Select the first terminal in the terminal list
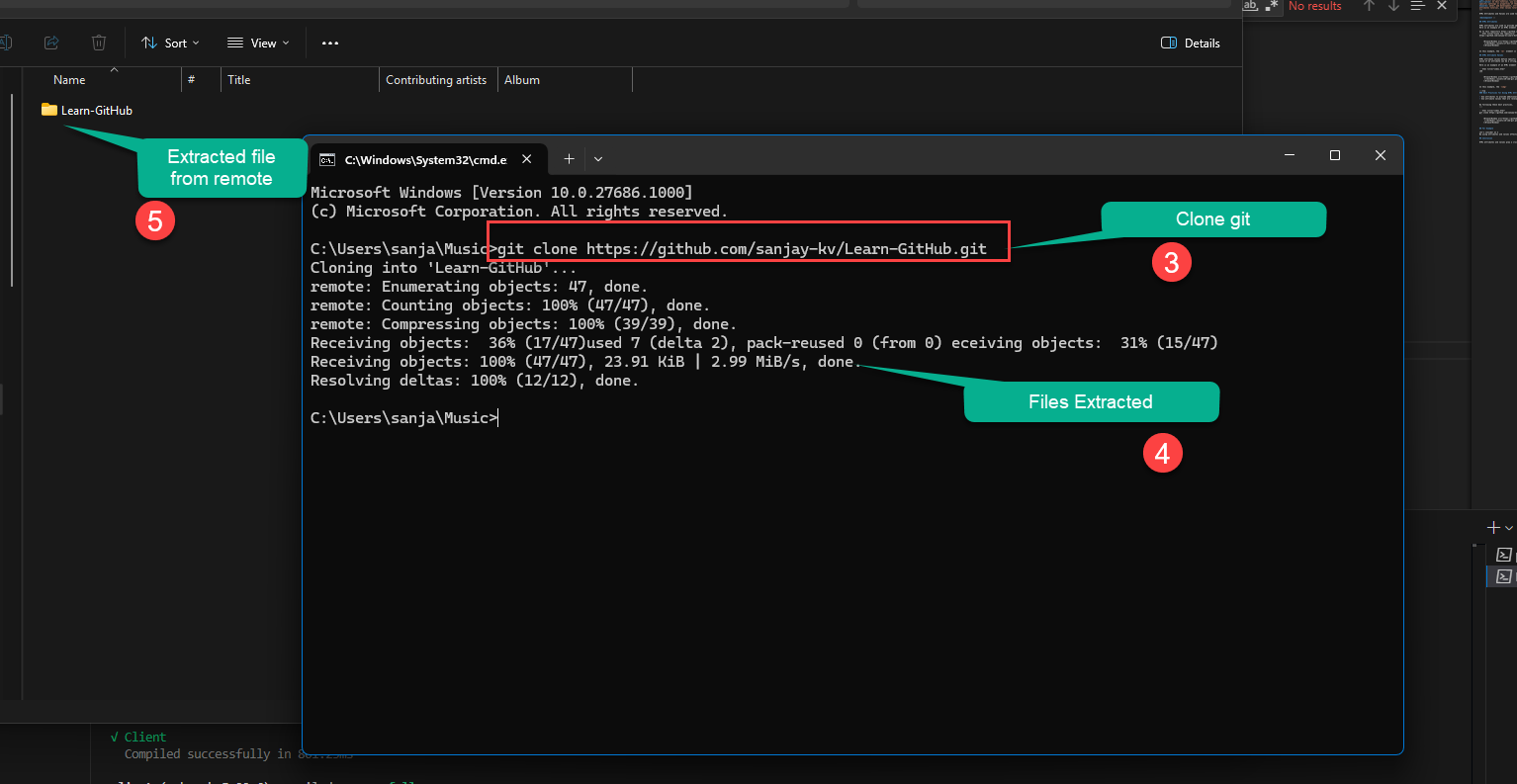The width and height of the screenshot is (1517, 784). point(1503,554)
